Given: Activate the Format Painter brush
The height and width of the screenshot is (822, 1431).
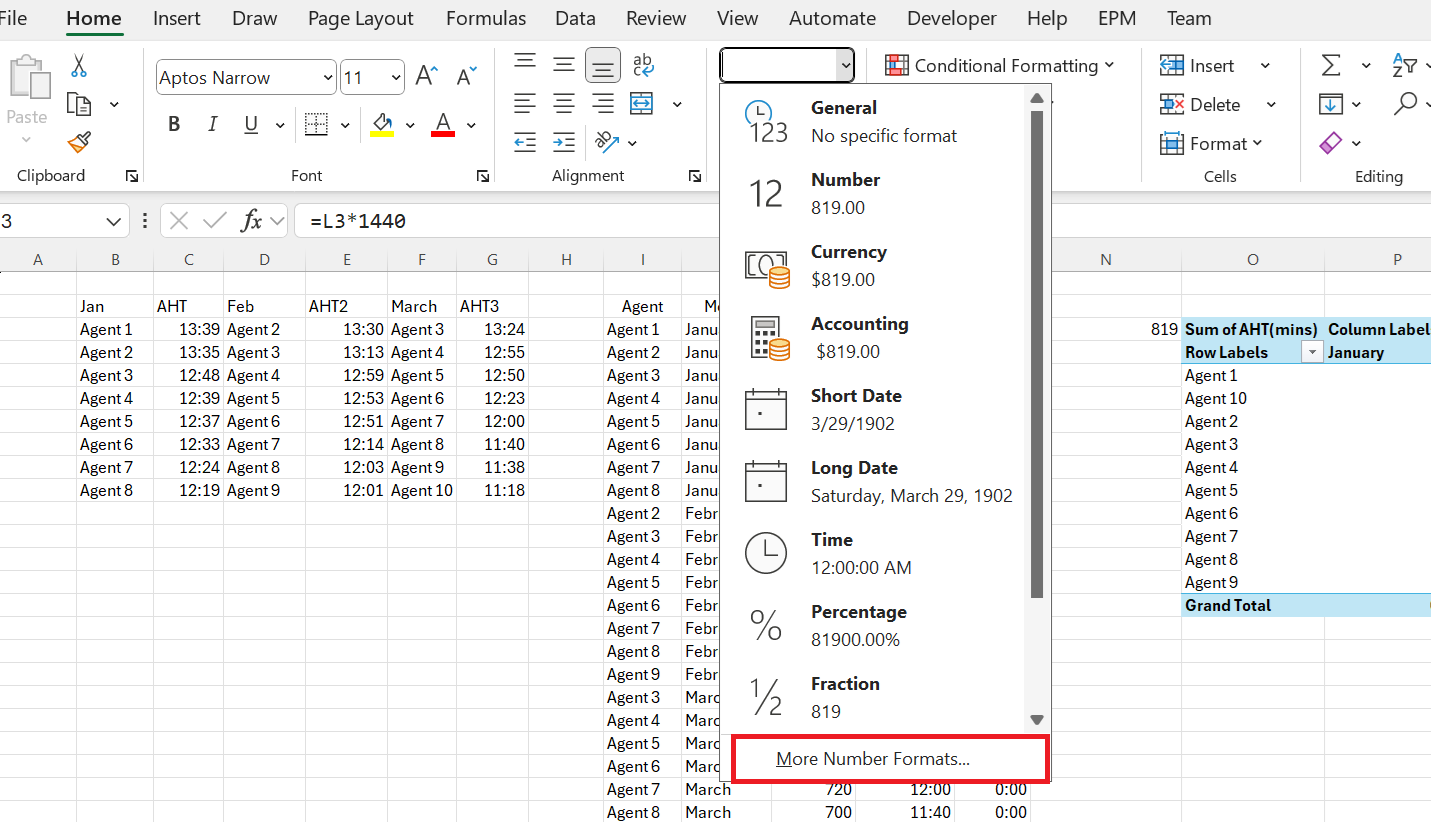Looking at the screenshot, I should coord(79,142).
